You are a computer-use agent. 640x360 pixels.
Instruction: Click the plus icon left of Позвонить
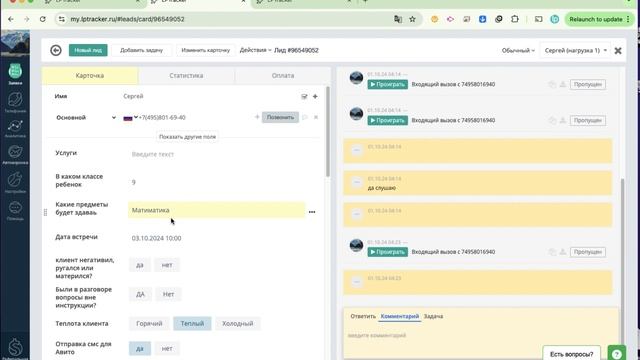257,118
